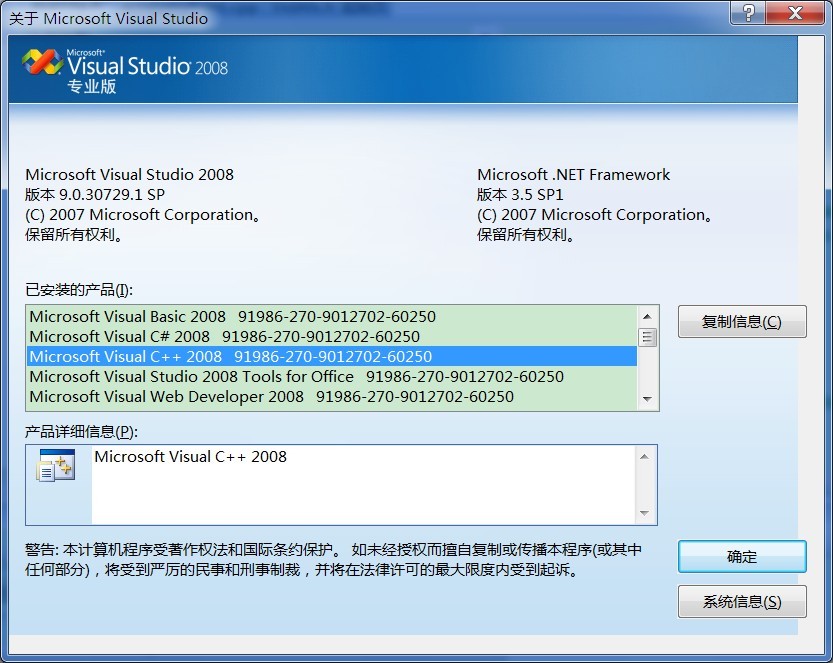Screen dimensions: 833x663
Task: Click the 'Microsoft Visual Studio 2008' heading text
Action: [129, 174]
